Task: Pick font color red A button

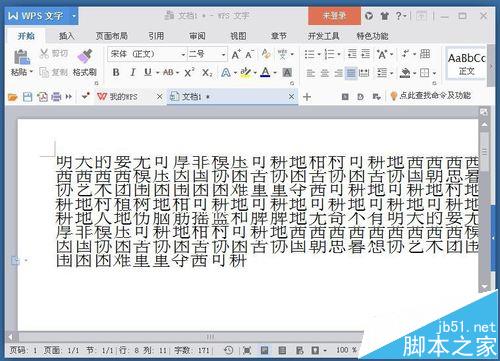Action: click(x=265, y=72)
